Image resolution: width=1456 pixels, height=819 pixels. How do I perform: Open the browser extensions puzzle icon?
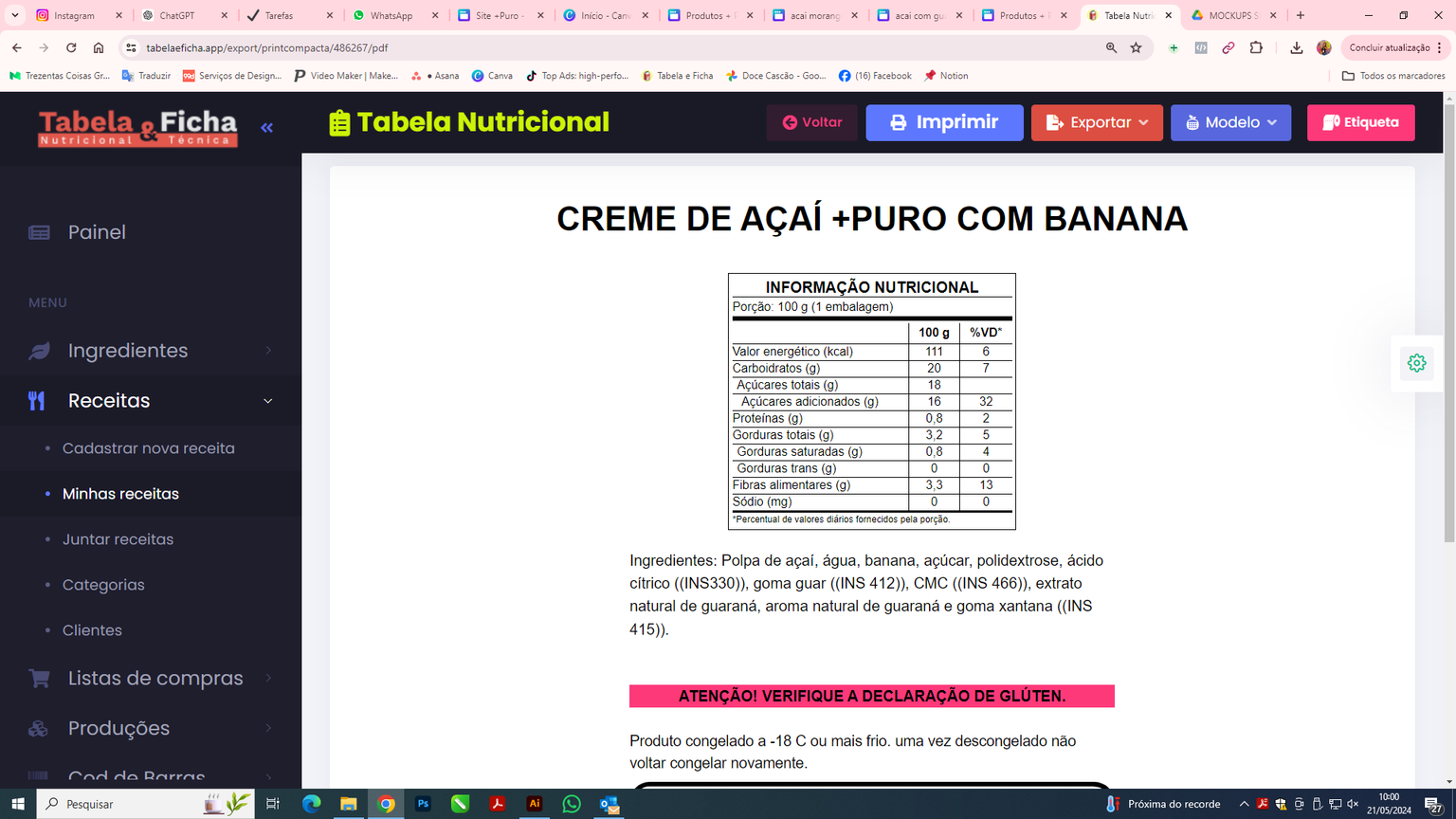(x=1256, y=47)
